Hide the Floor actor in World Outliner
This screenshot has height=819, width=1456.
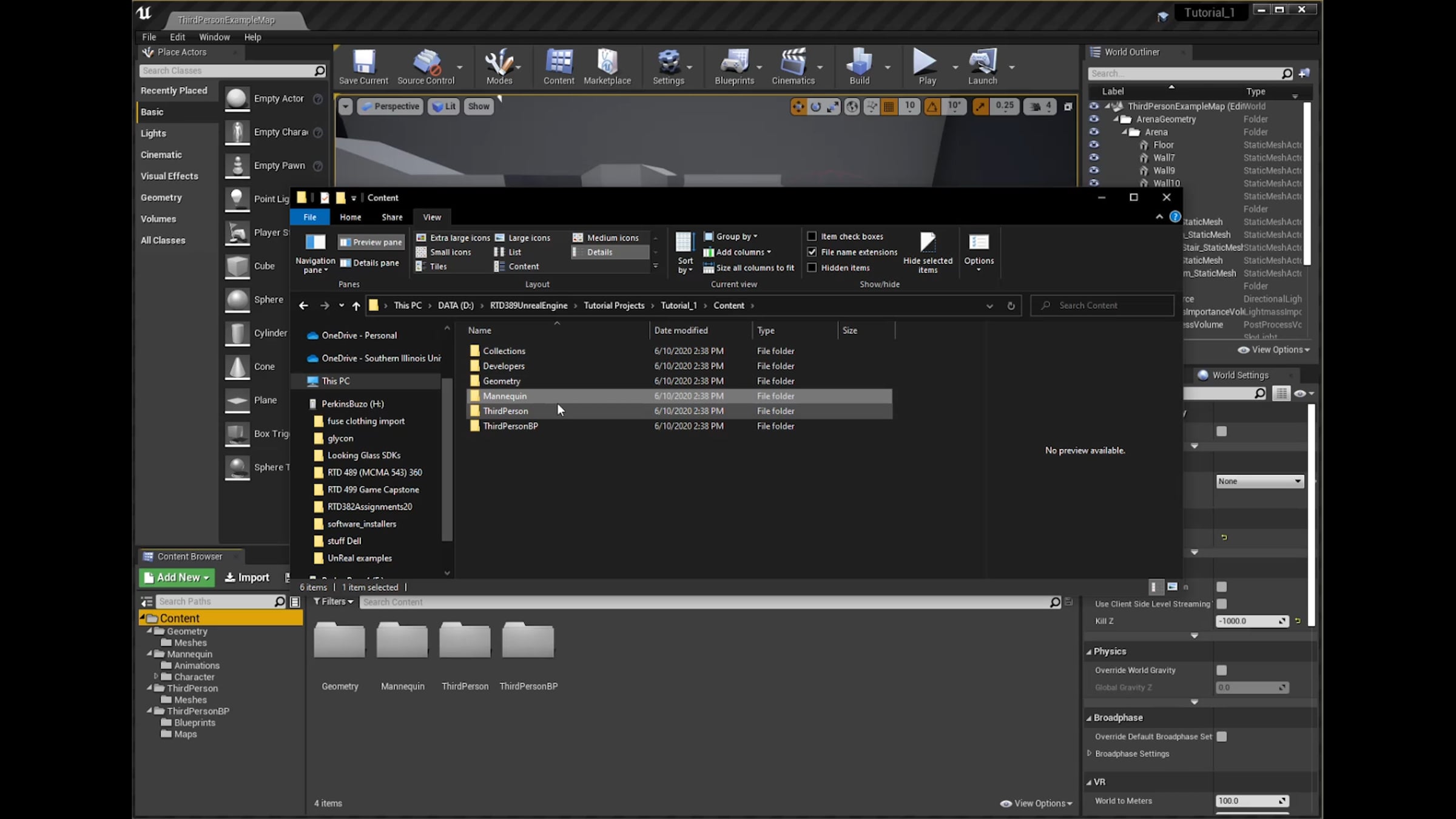coord(1094,144)
